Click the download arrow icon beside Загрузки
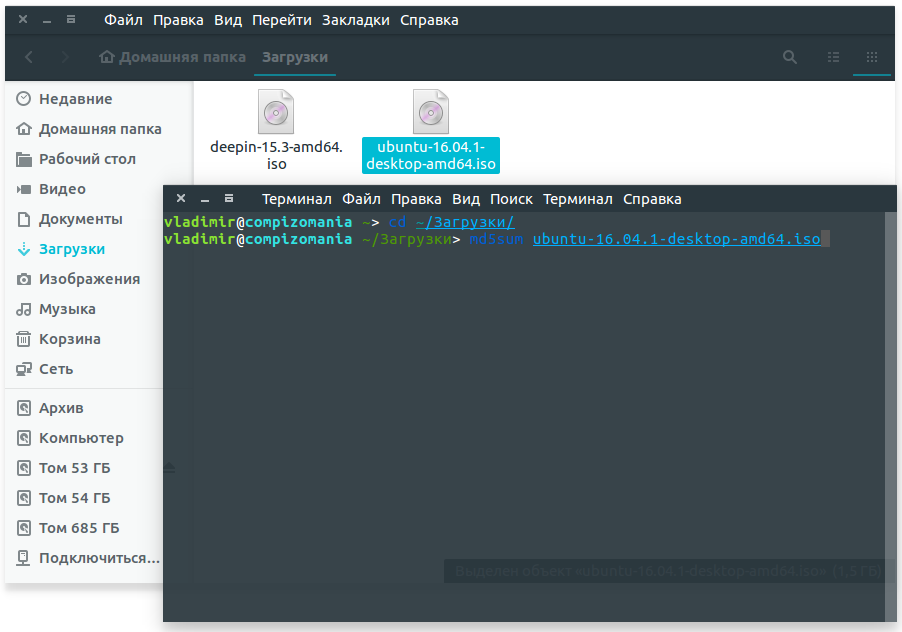The image size is (902, 632). [x=24, y=249]
